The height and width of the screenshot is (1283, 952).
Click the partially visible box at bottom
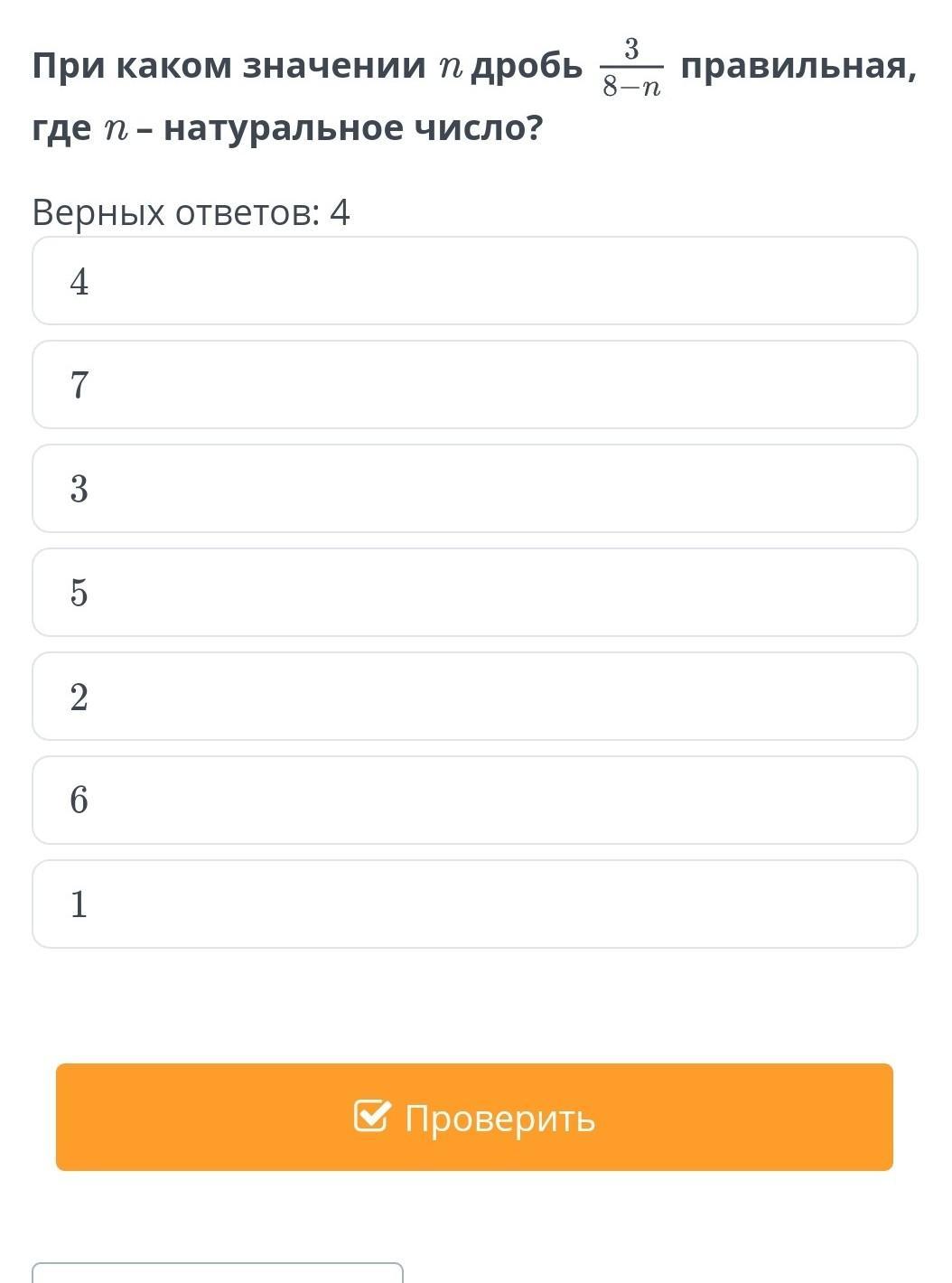point(217,1272)
